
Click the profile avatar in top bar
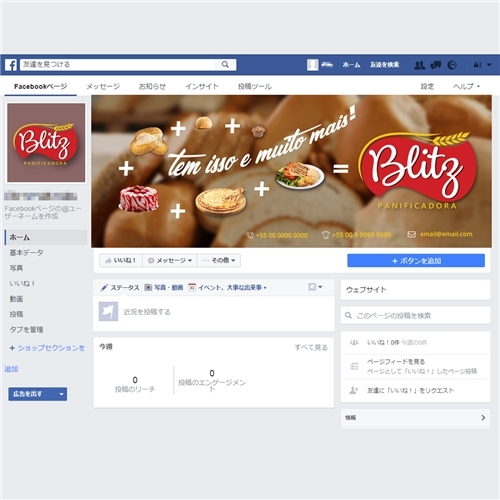pyautogui.click(x=313, y=65)
